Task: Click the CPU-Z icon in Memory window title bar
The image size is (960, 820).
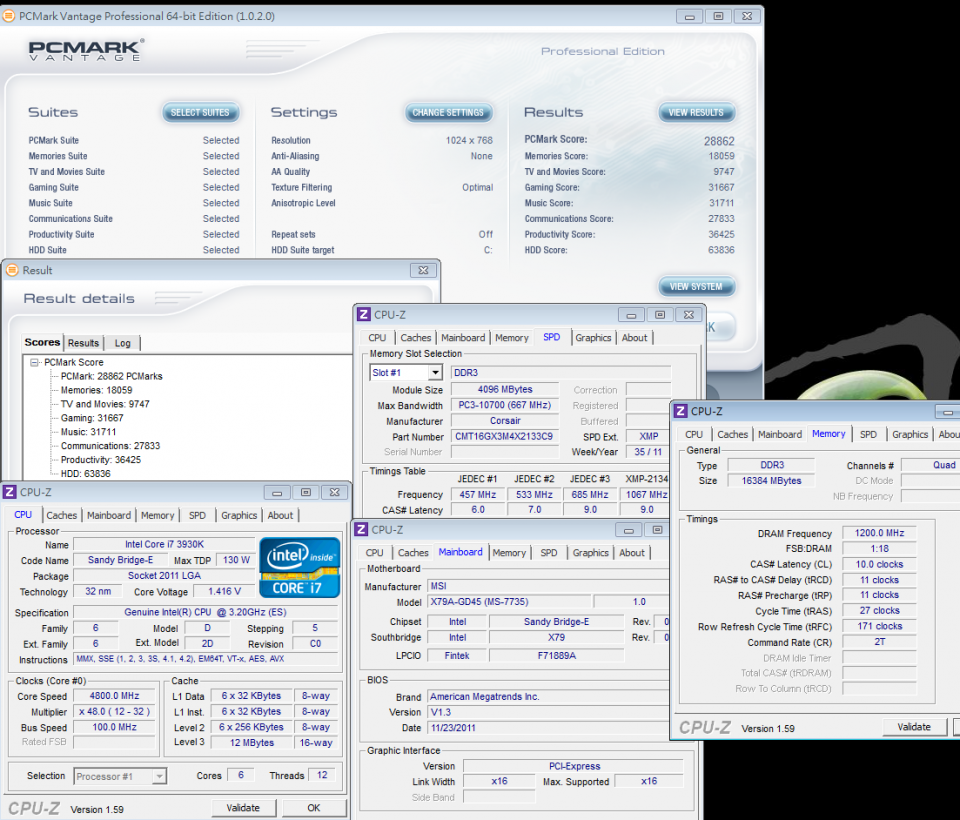Action: point(680,411)
